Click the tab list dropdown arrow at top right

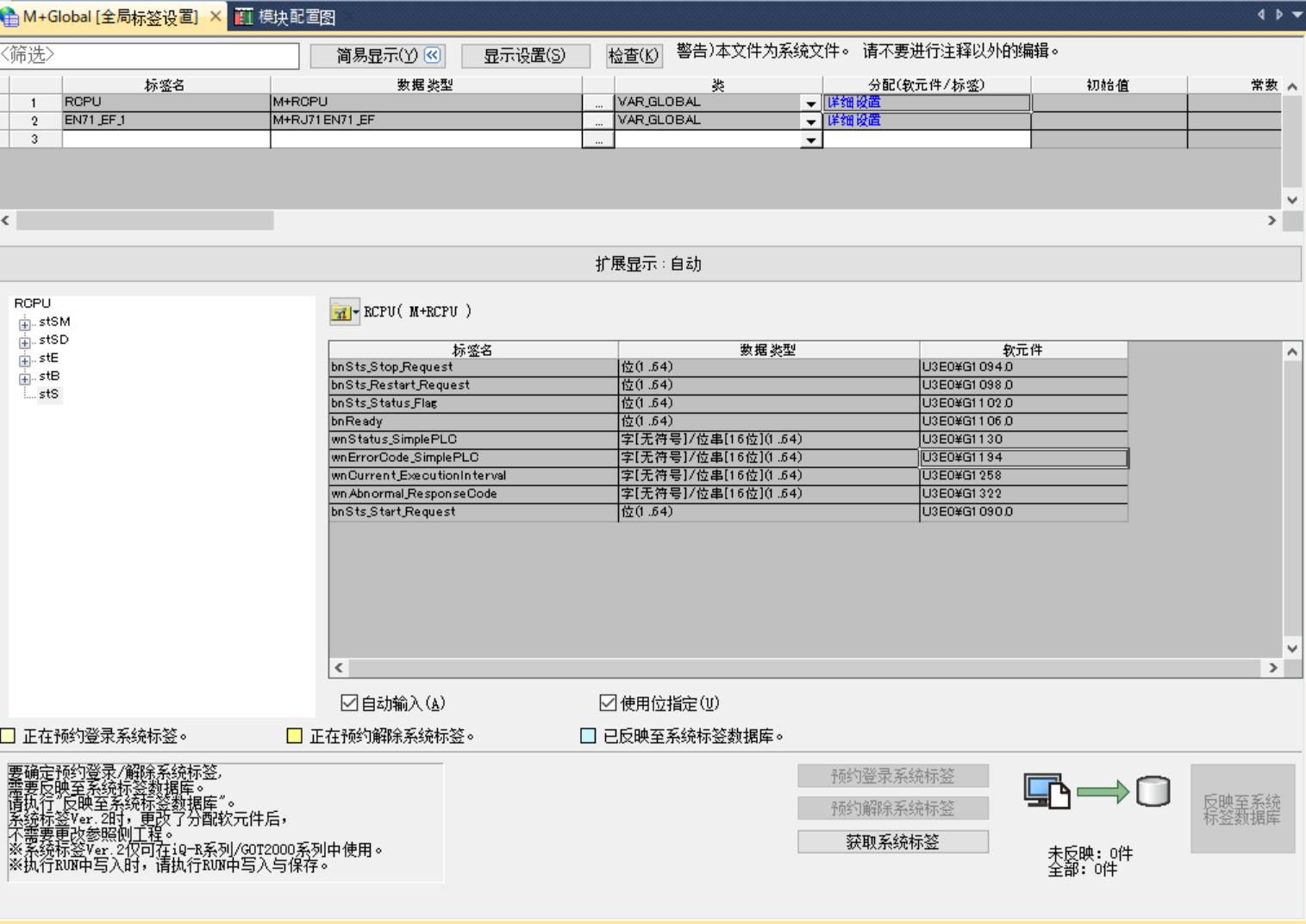click(x=1297, y=15)
